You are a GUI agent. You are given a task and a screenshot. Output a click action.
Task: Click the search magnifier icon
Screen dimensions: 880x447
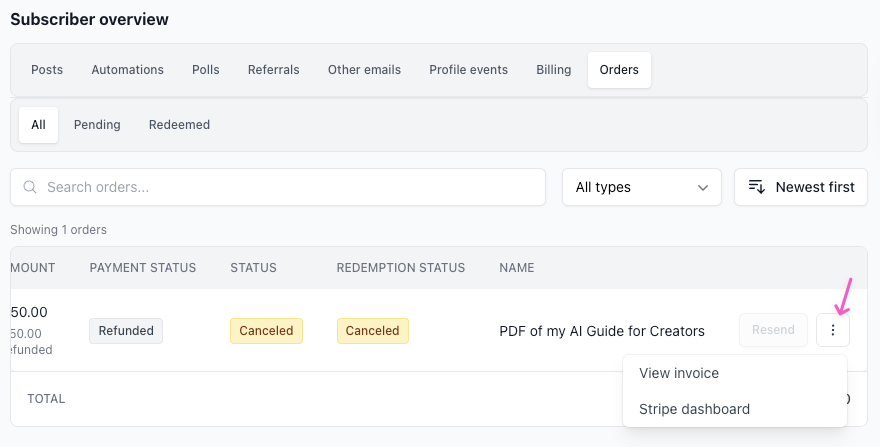[30, 187]
